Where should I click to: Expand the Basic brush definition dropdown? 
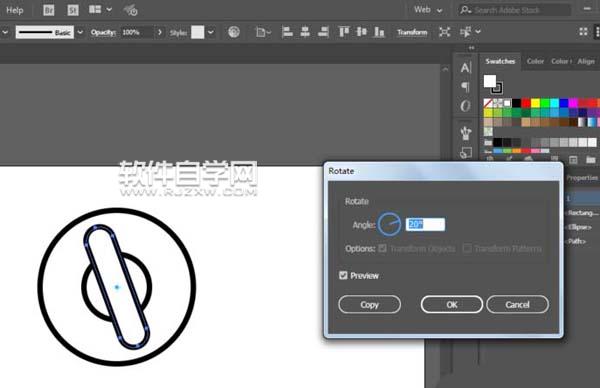point(80,32)
